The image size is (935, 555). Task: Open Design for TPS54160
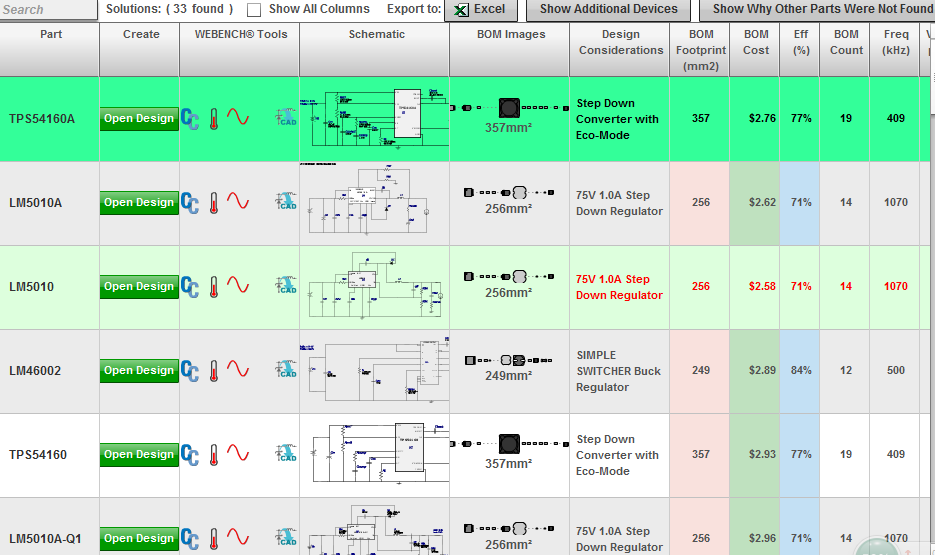coord(139,455)
